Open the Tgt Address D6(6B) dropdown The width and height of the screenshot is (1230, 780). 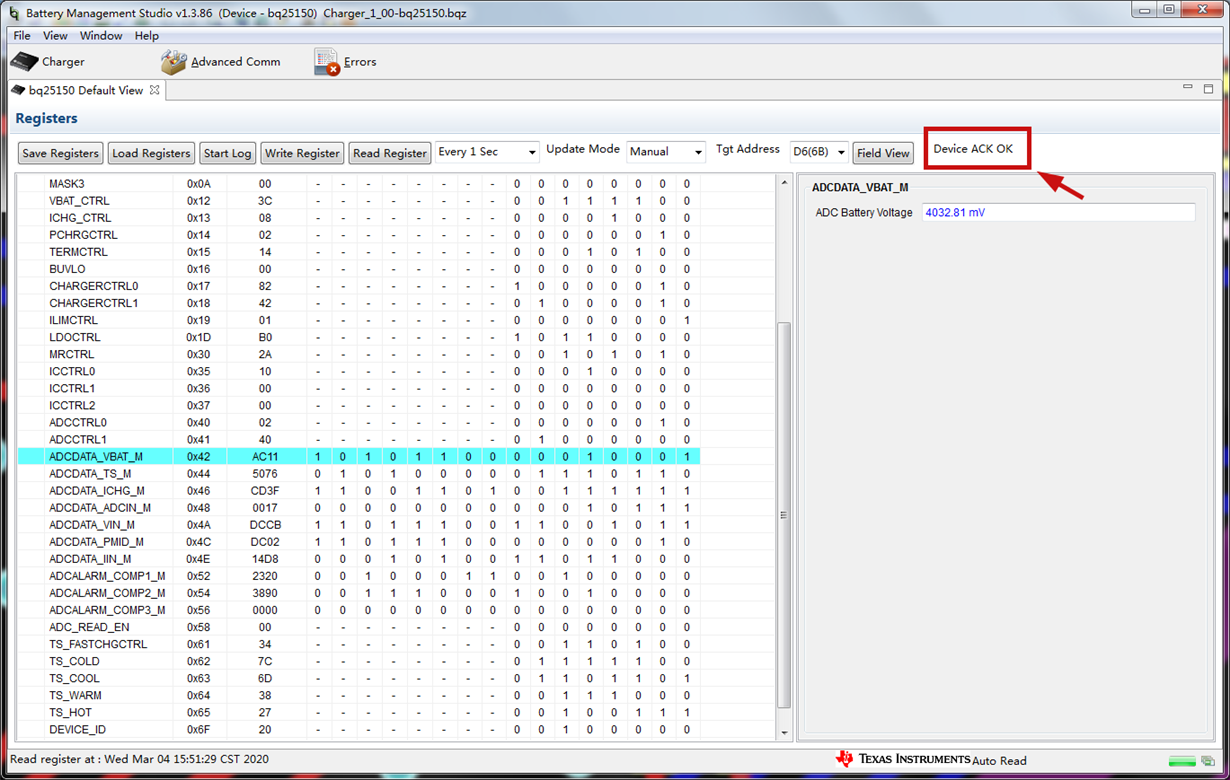[x=819, y=152]
